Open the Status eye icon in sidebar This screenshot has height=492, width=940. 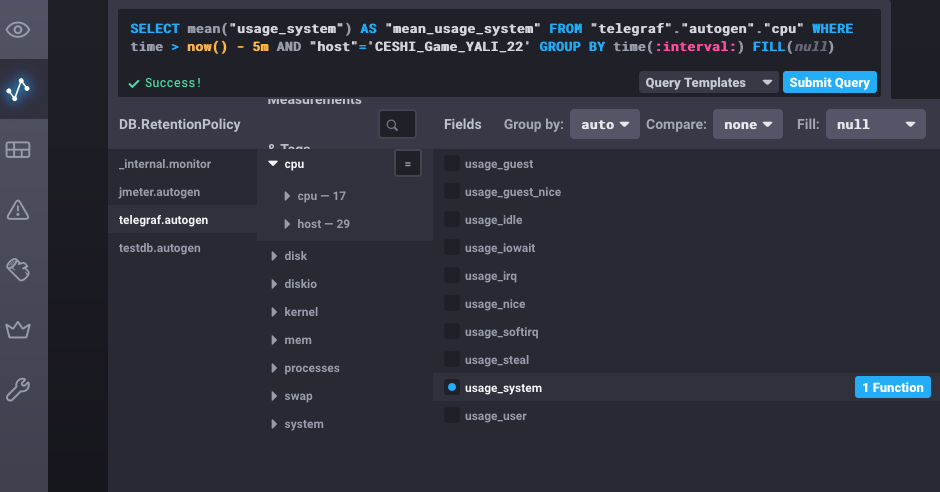(18, 29)
